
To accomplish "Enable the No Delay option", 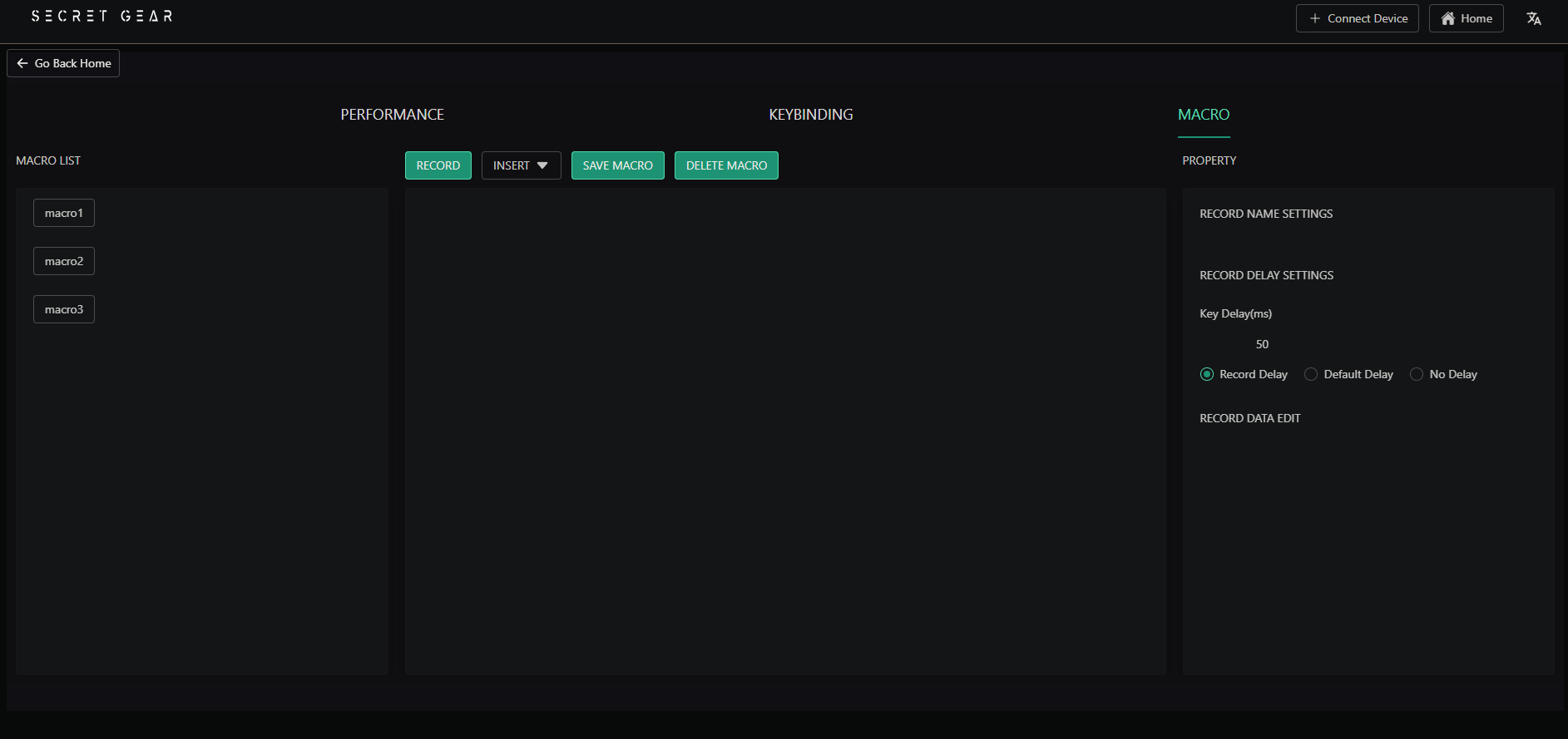I will tap(1417, 374).
